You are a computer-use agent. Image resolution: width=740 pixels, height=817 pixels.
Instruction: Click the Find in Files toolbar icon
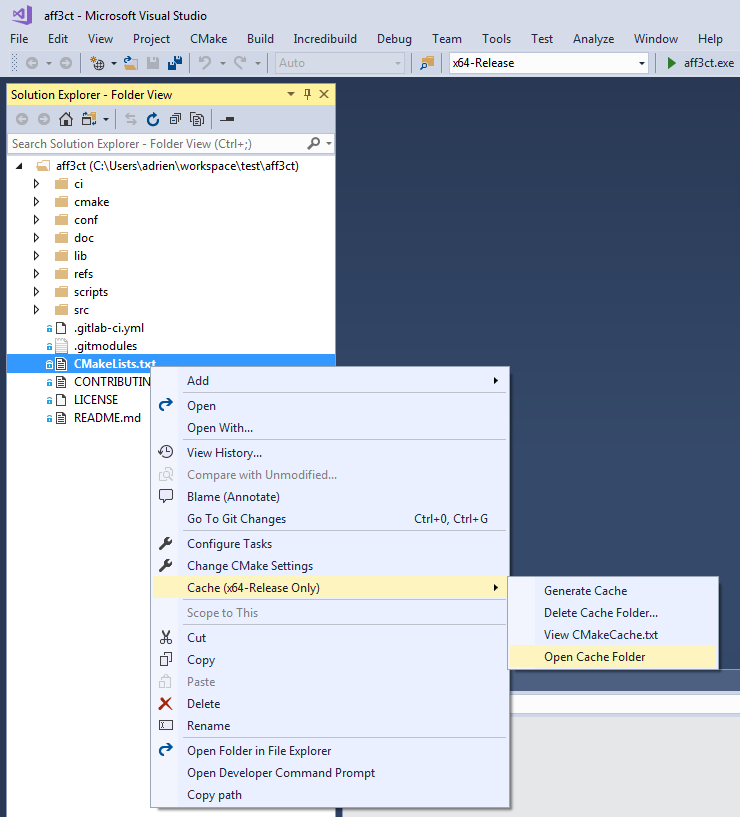pyautogui.click(x=427, y=63)
